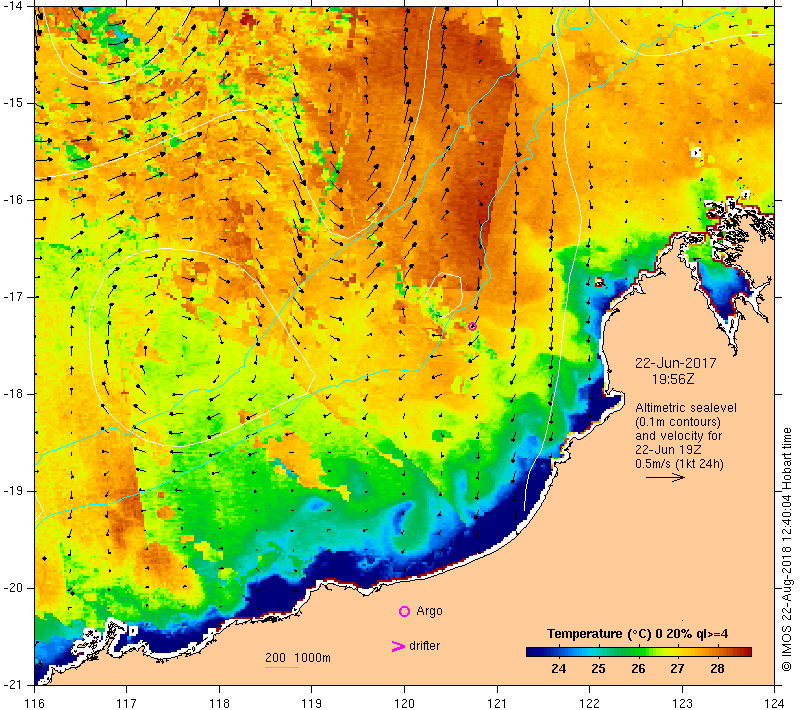Click the '124' longitude axis label
Viewport: 800px width, 710px height.
pos(774,703)
